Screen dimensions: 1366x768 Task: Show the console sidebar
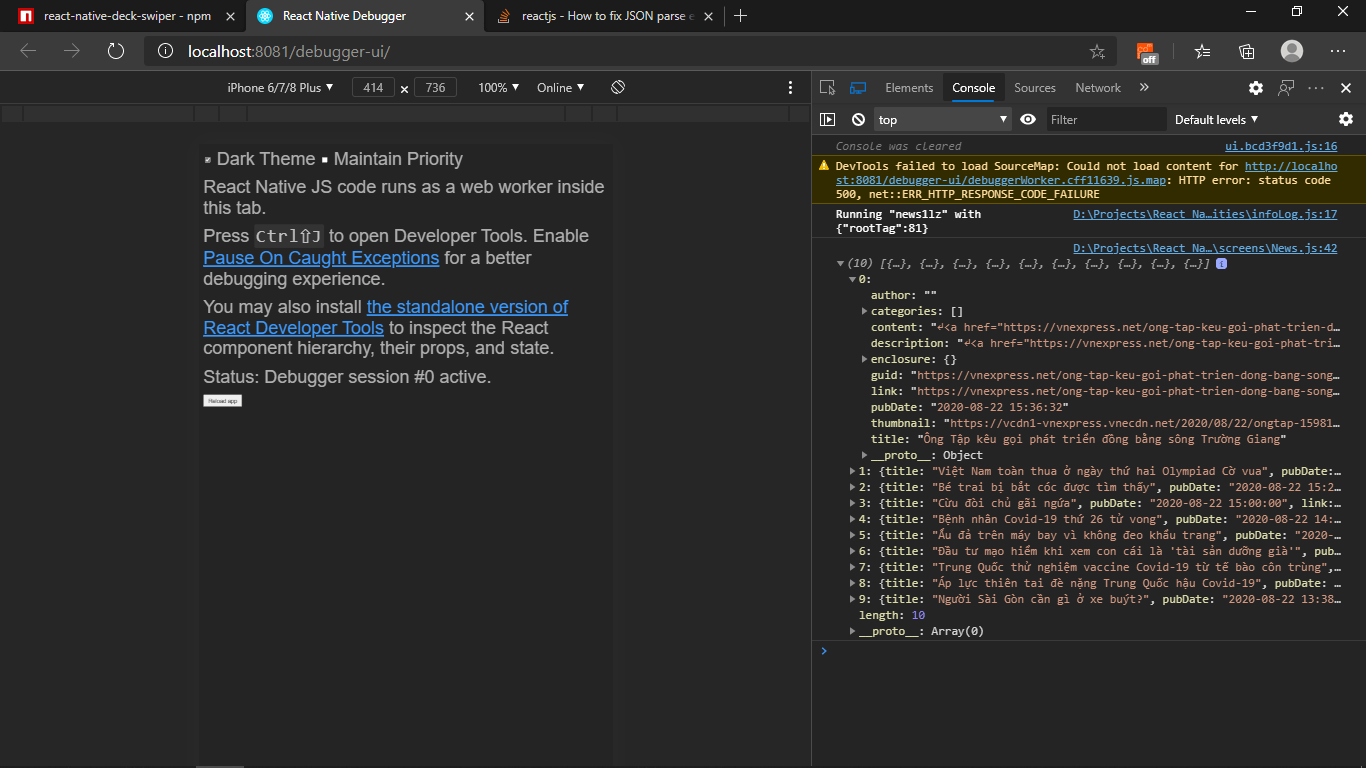pos(827,119)
